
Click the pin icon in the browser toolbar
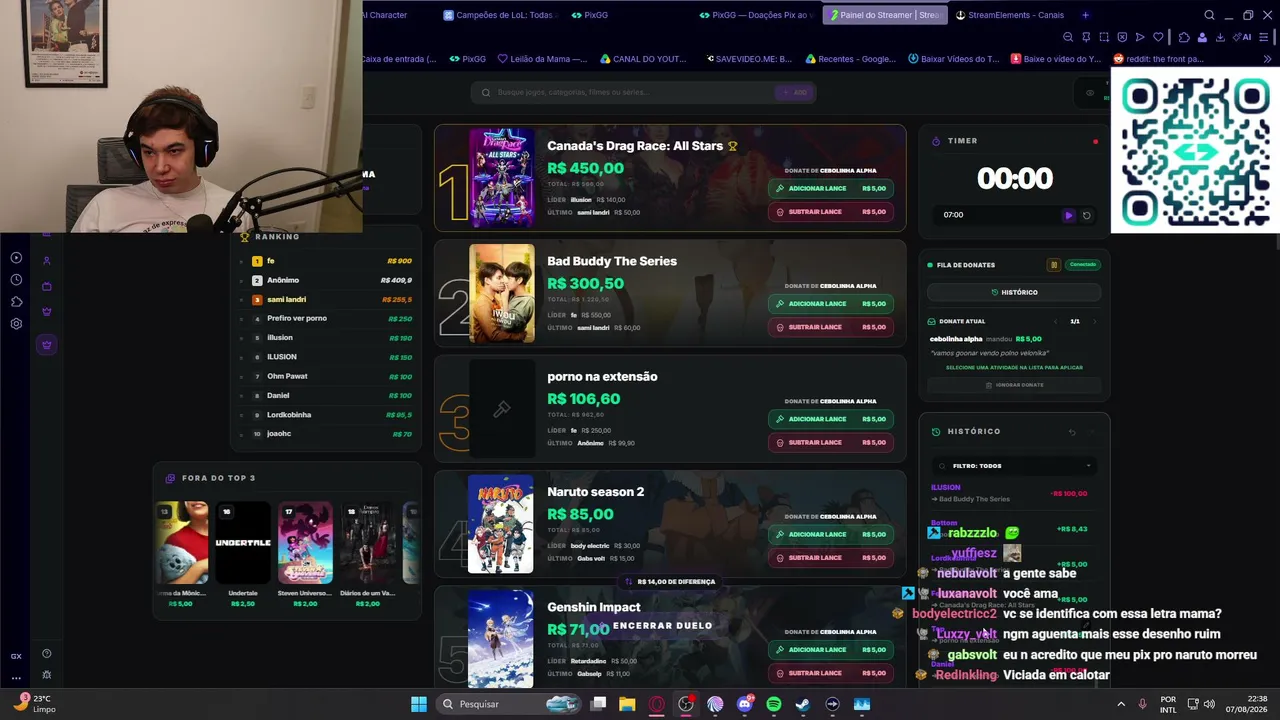tap(1086, 37)
